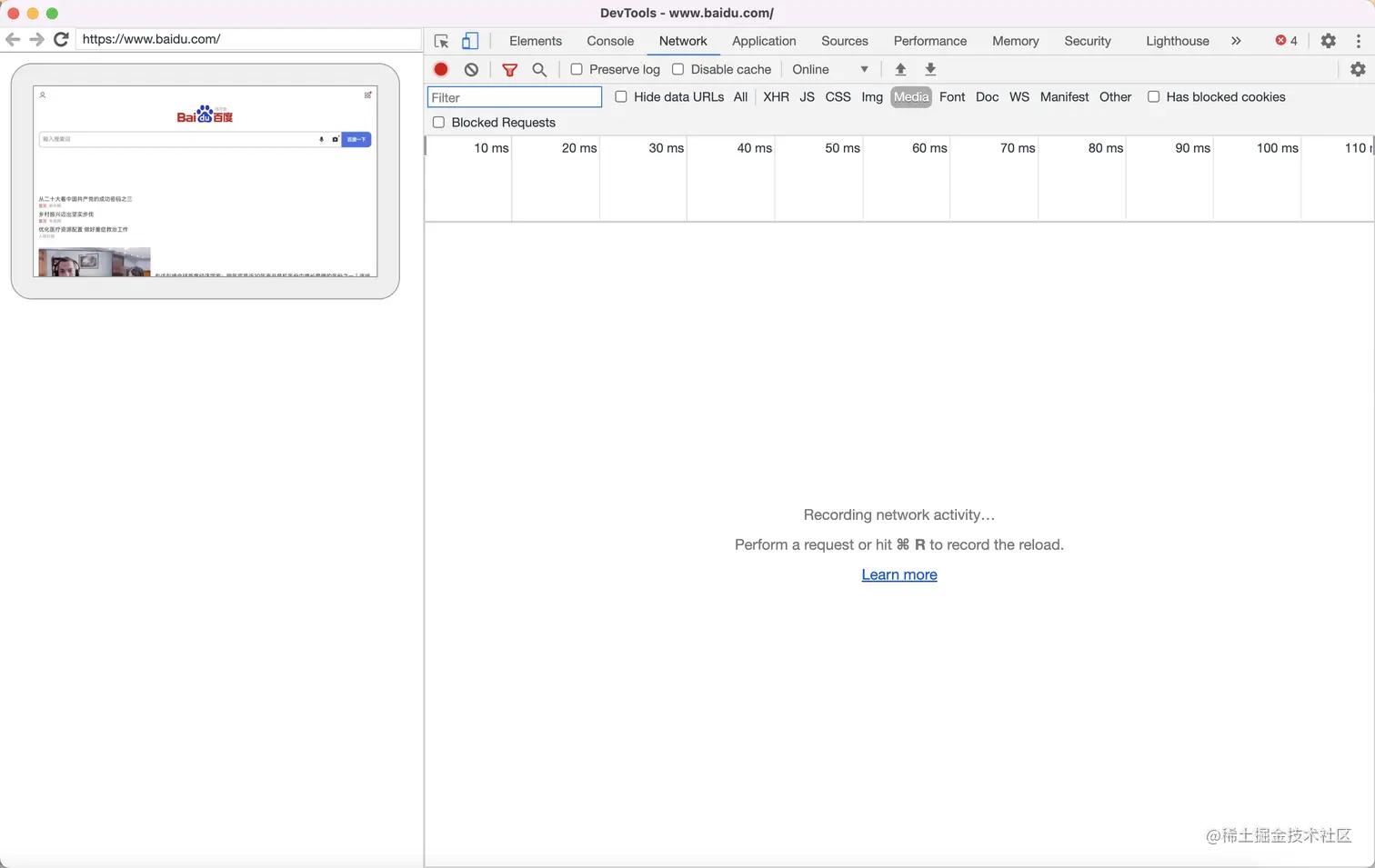The height and width of the screenshot is (868, 1375).
Task: Toggle the device toolbar icon
Action: [x=470, y=41]
